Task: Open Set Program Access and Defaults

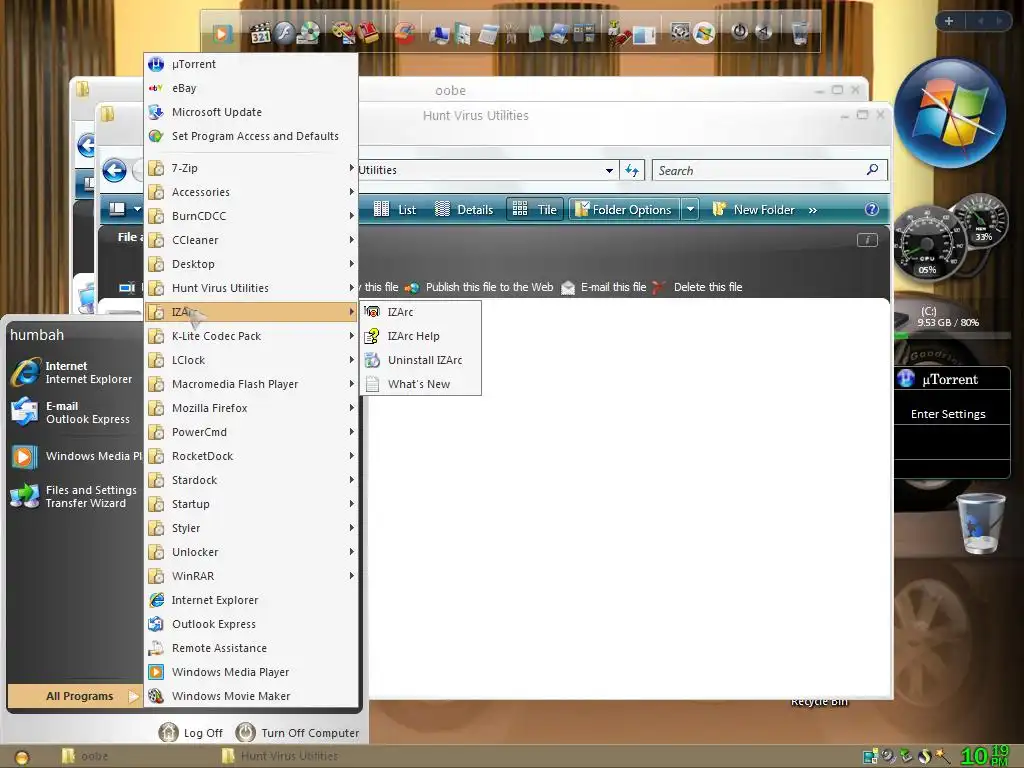Action: (251, 136)
